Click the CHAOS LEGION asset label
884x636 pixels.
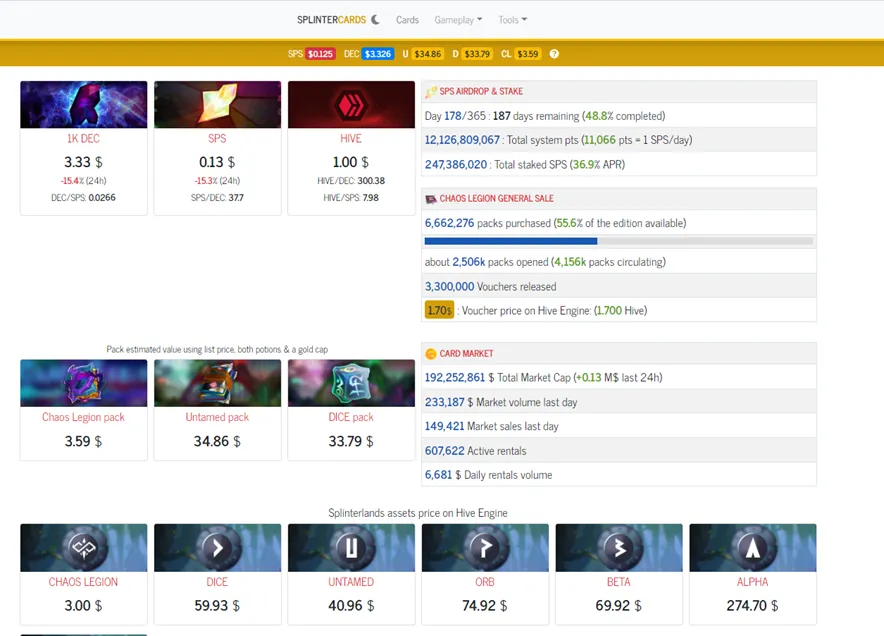pyautogui.click(x=83, y=582)
